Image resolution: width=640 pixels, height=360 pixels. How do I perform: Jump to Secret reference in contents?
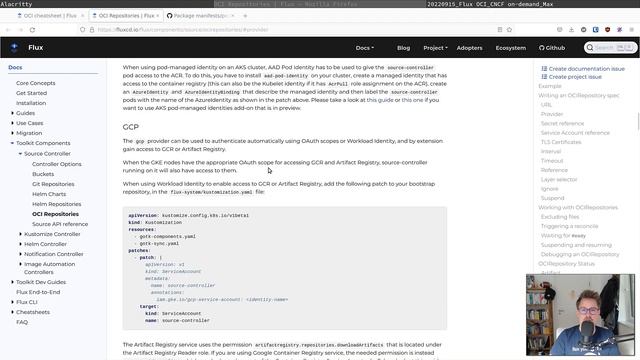[562, 123]
